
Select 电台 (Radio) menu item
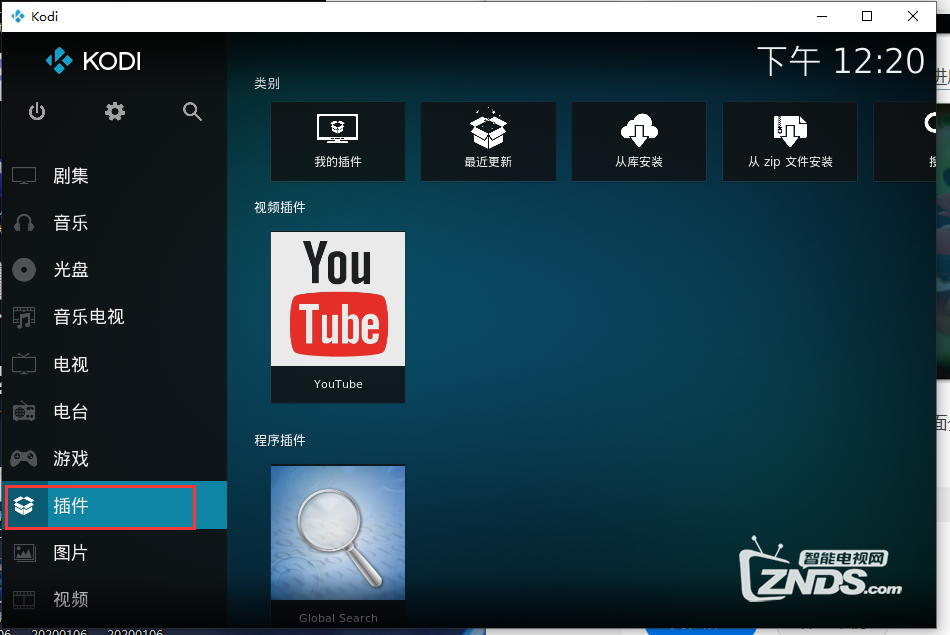pos(71,412)
